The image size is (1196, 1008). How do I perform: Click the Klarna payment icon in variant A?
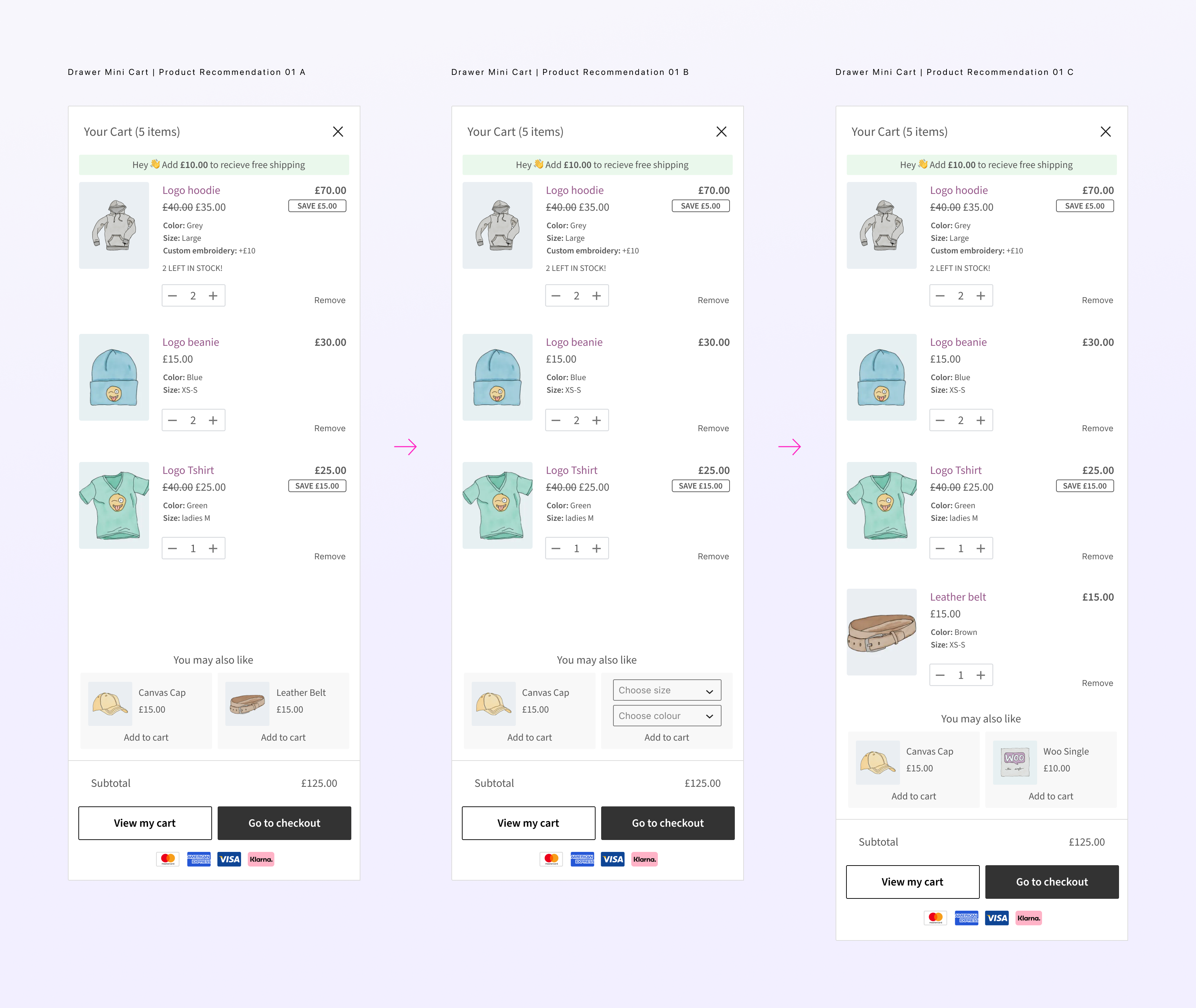click(x=260, y=859)
